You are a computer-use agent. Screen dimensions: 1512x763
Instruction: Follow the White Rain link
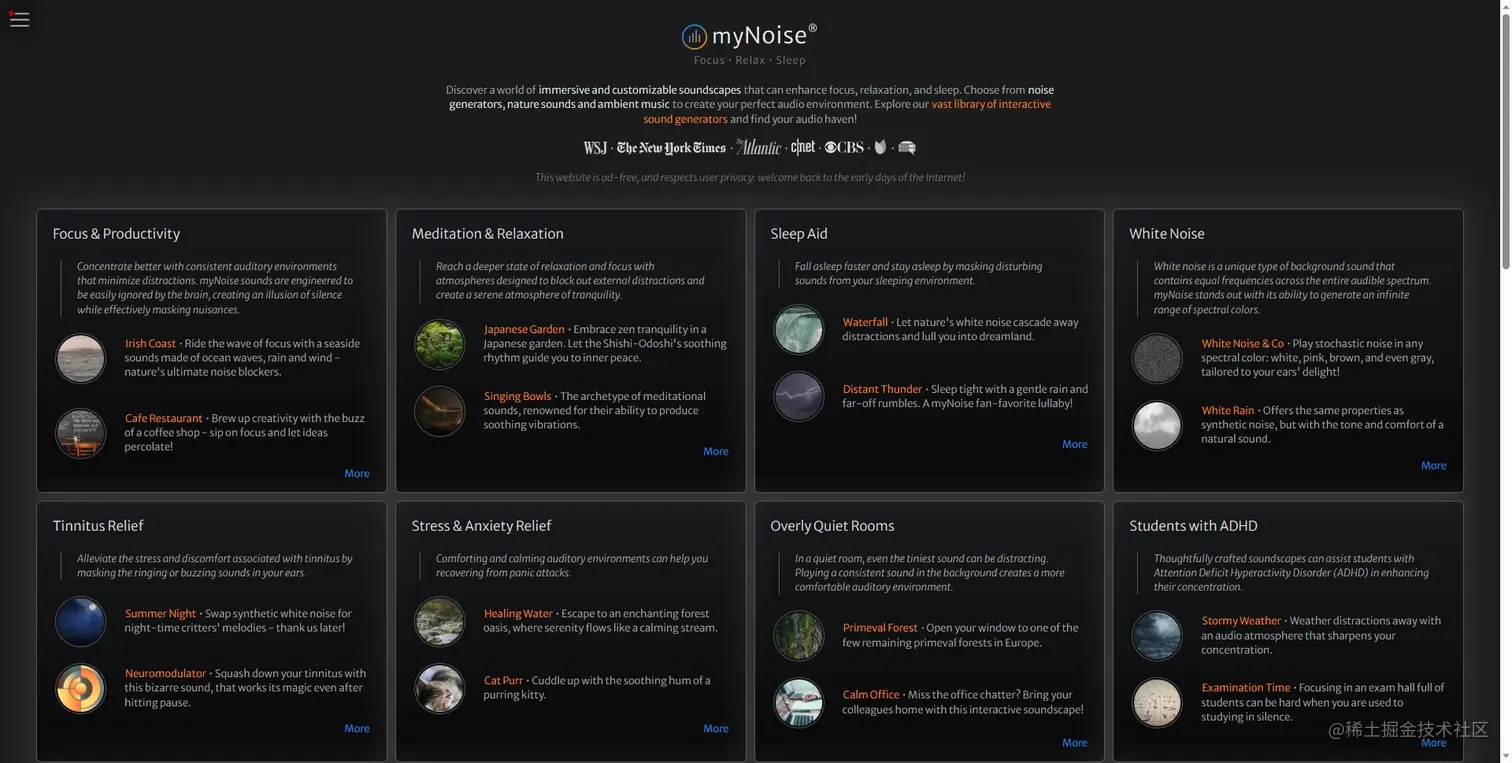pos(1228,410)
